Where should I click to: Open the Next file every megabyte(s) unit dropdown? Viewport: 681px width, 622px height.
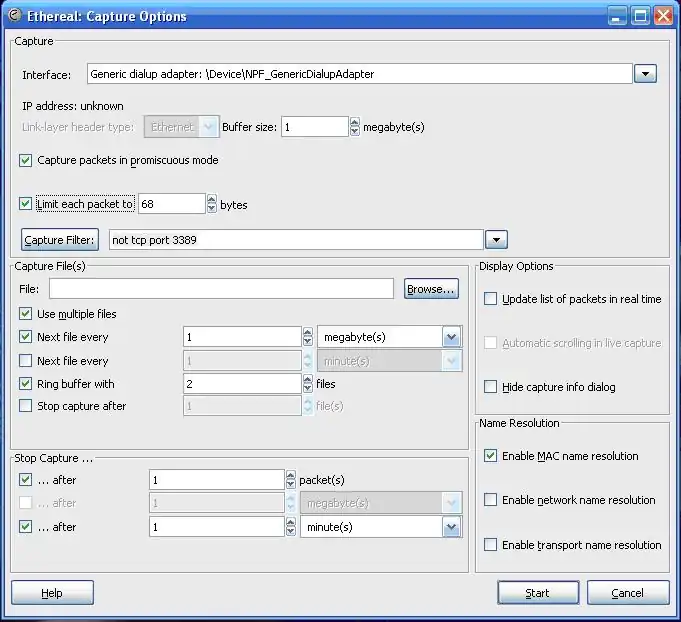pyautogui.click(x=451, y=338)
